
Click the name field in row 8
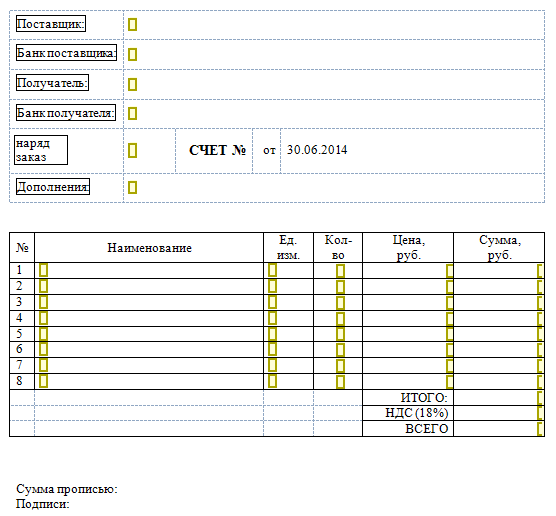tap(43, 381)
